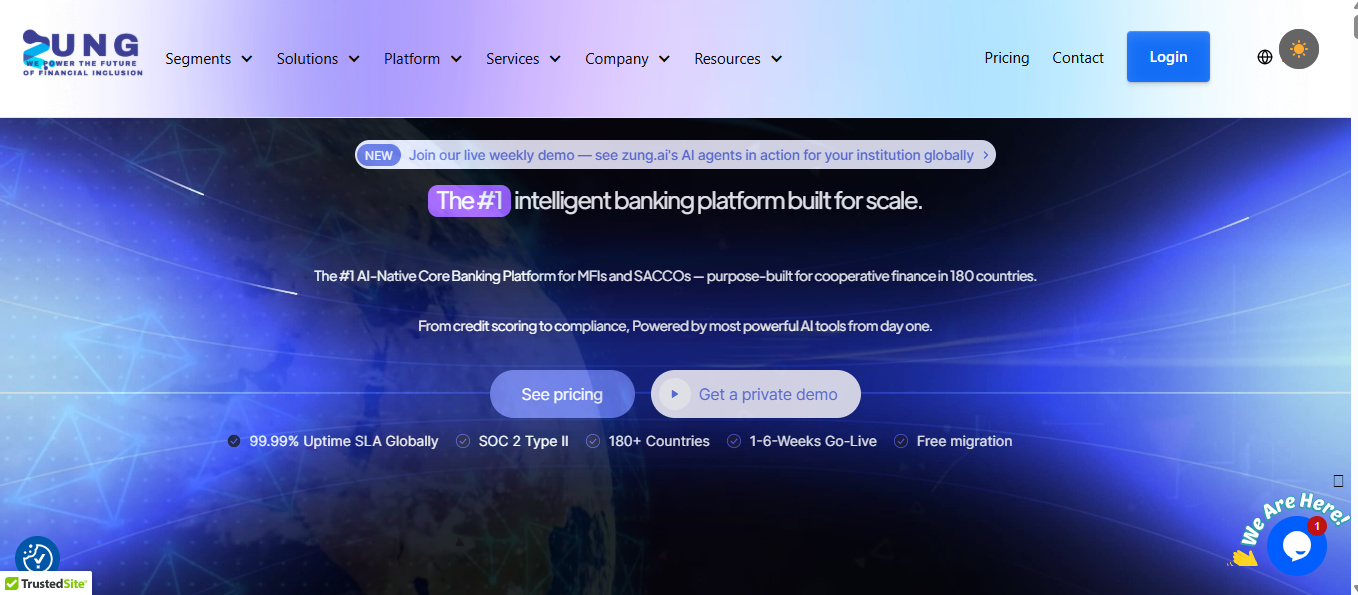
Task: Click Get a private demo
Action: [756, 394]
